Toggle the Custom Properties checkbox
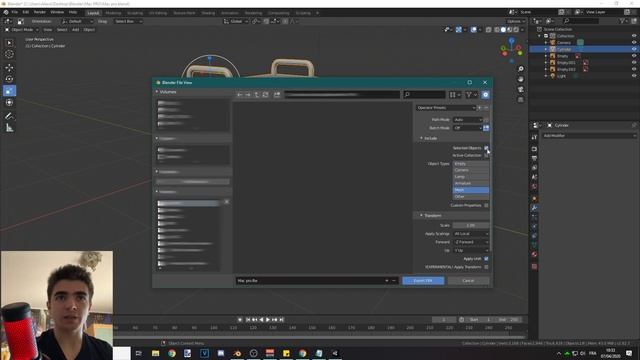640x360 pixels. pyautogui.click(x=486, y=205)
